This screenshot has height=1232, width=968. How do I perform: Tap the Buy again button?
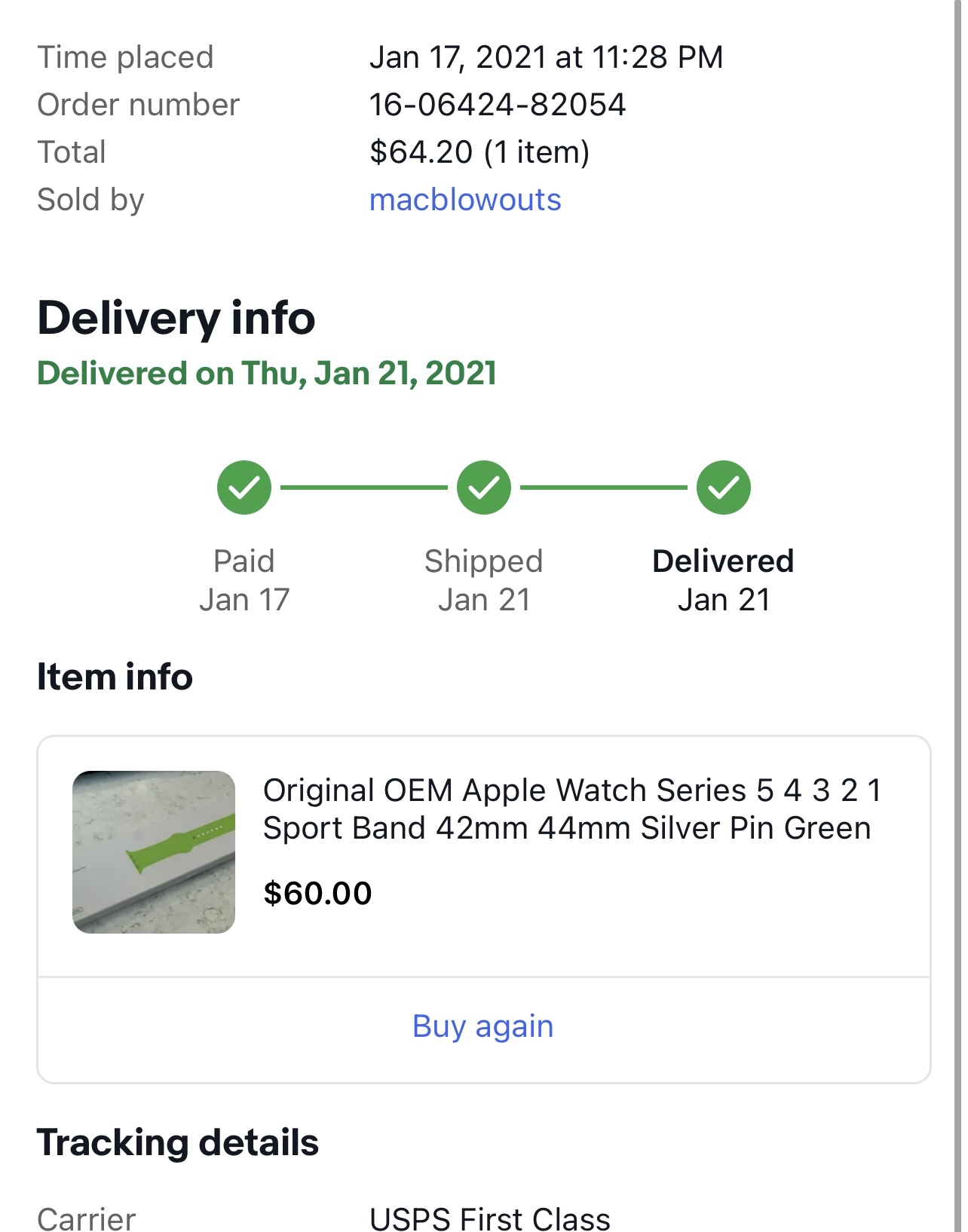click(483, 1026)
